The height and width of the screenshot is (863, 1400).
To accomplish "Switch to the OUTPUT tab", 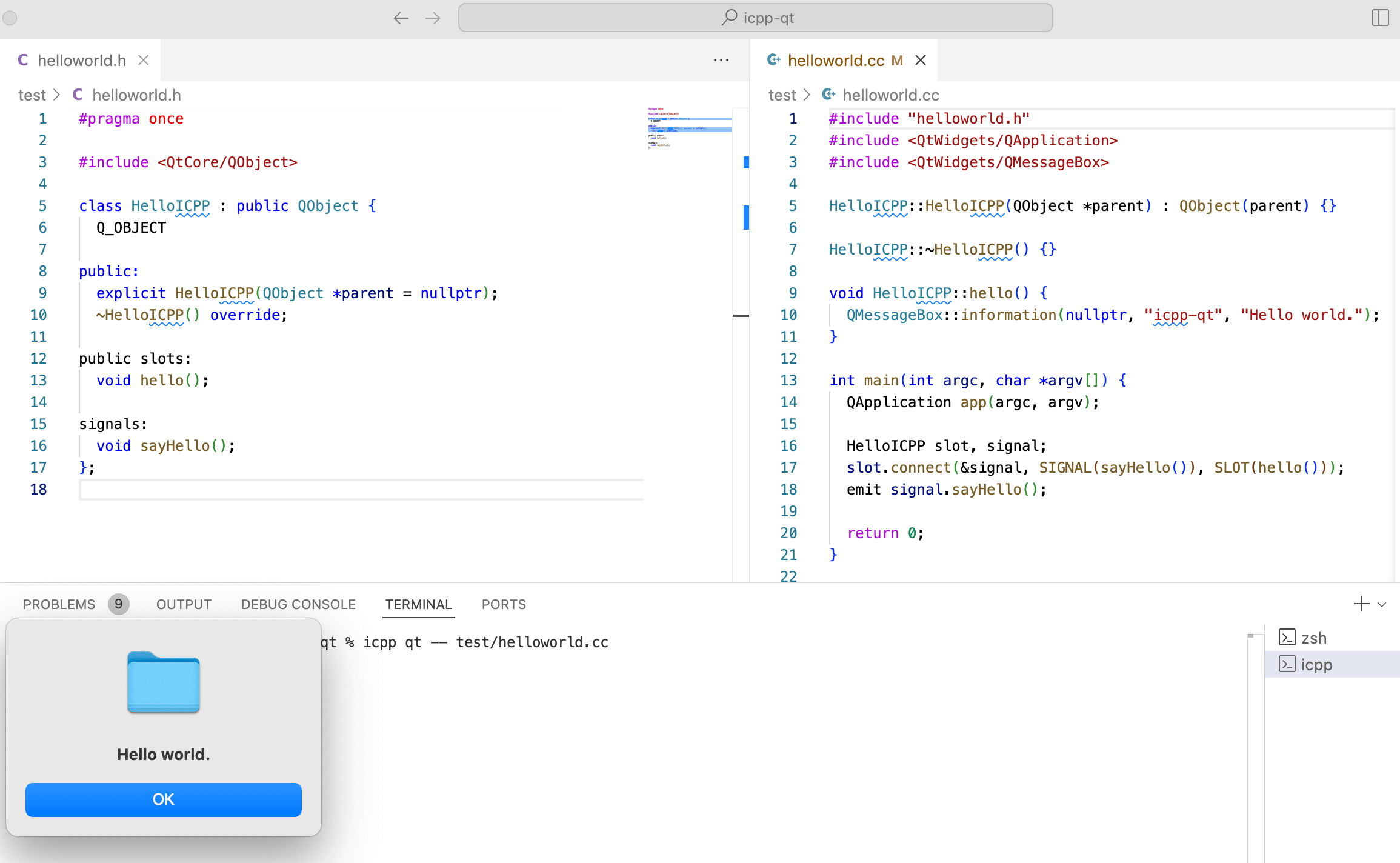I will pos(183,604).
